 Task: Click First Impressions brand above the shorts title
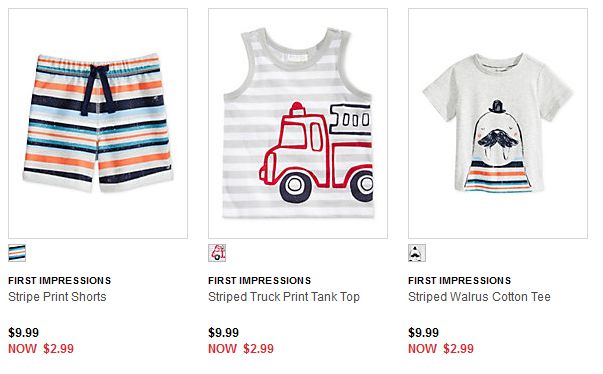click(x=60, y=281)
